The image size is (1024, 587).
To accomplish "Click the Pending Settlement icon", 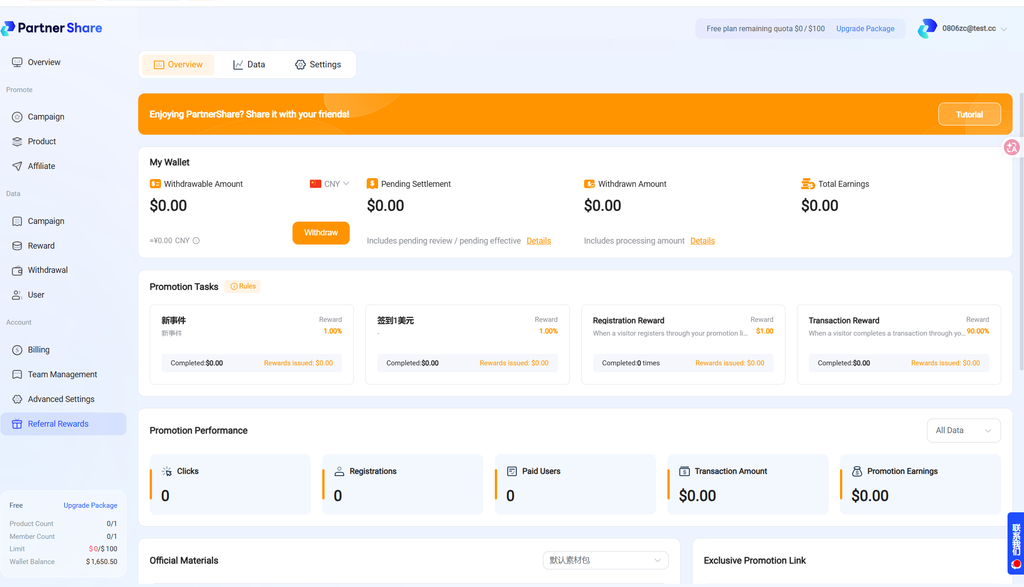I will pos(372,184).
